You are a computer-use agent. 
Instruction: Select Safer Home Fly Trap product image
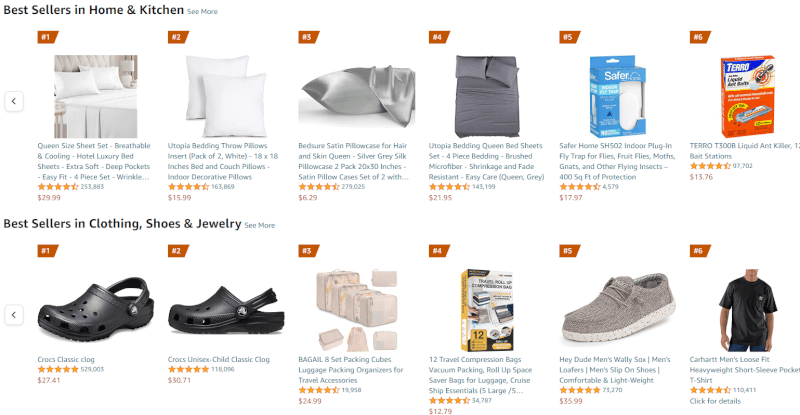point(618,96)
